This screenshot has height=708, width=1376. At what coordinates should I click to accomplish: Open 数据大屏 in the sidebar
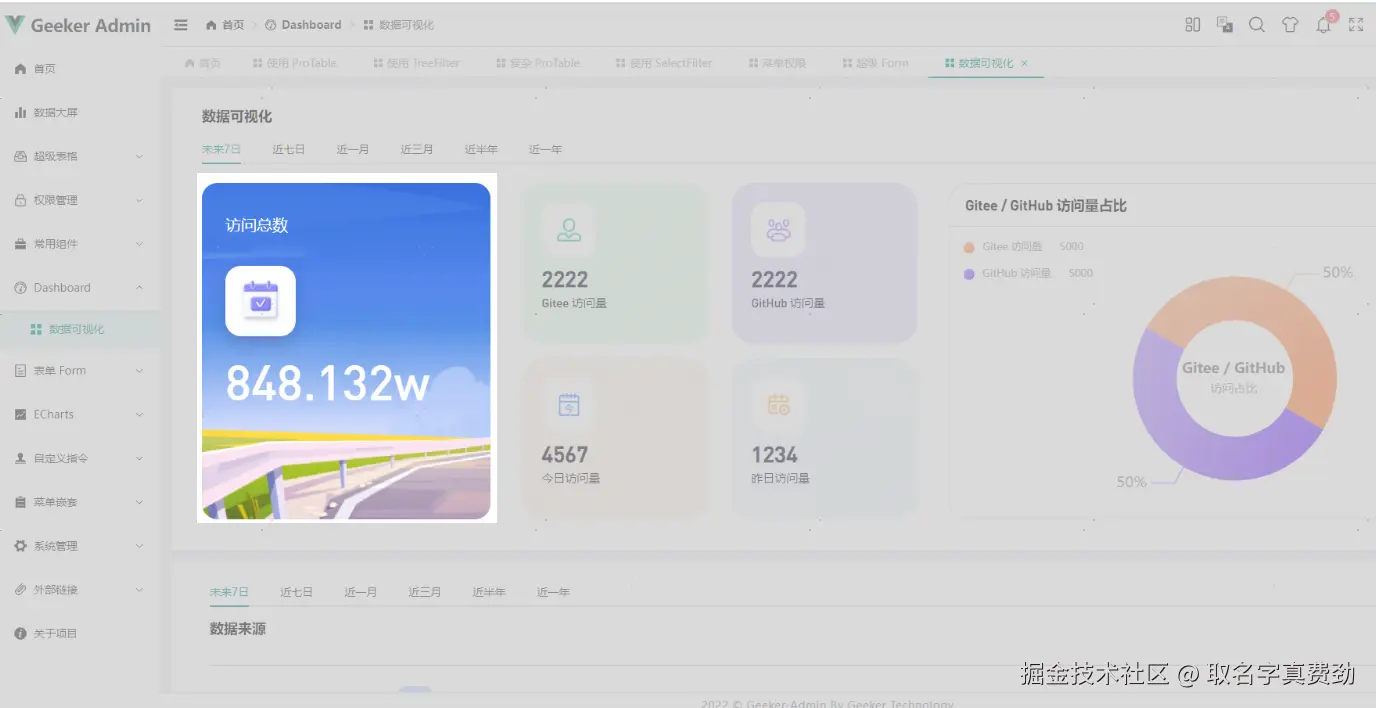(80, 113)
